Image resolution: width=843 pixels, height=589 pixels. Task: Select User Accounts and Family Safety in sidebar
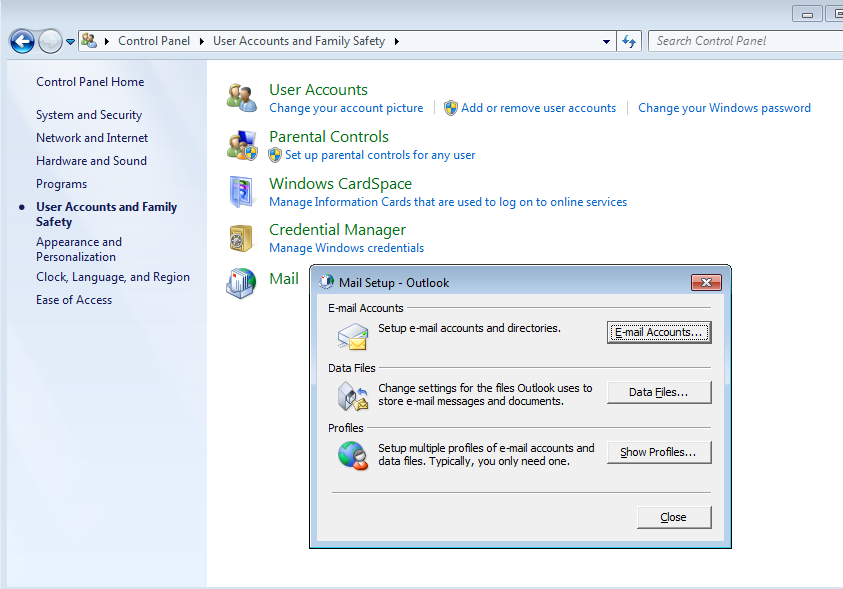coord(106,214)
